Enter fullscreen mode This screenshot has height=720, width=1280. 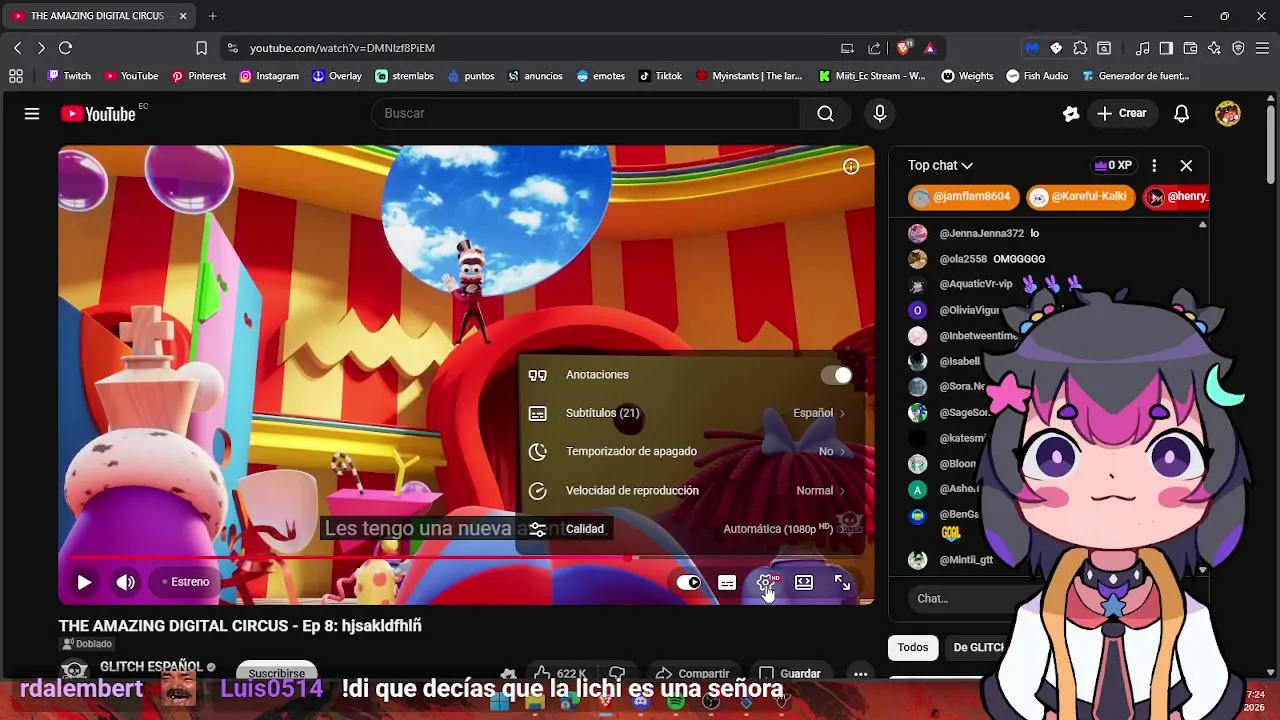coord(842,582)
